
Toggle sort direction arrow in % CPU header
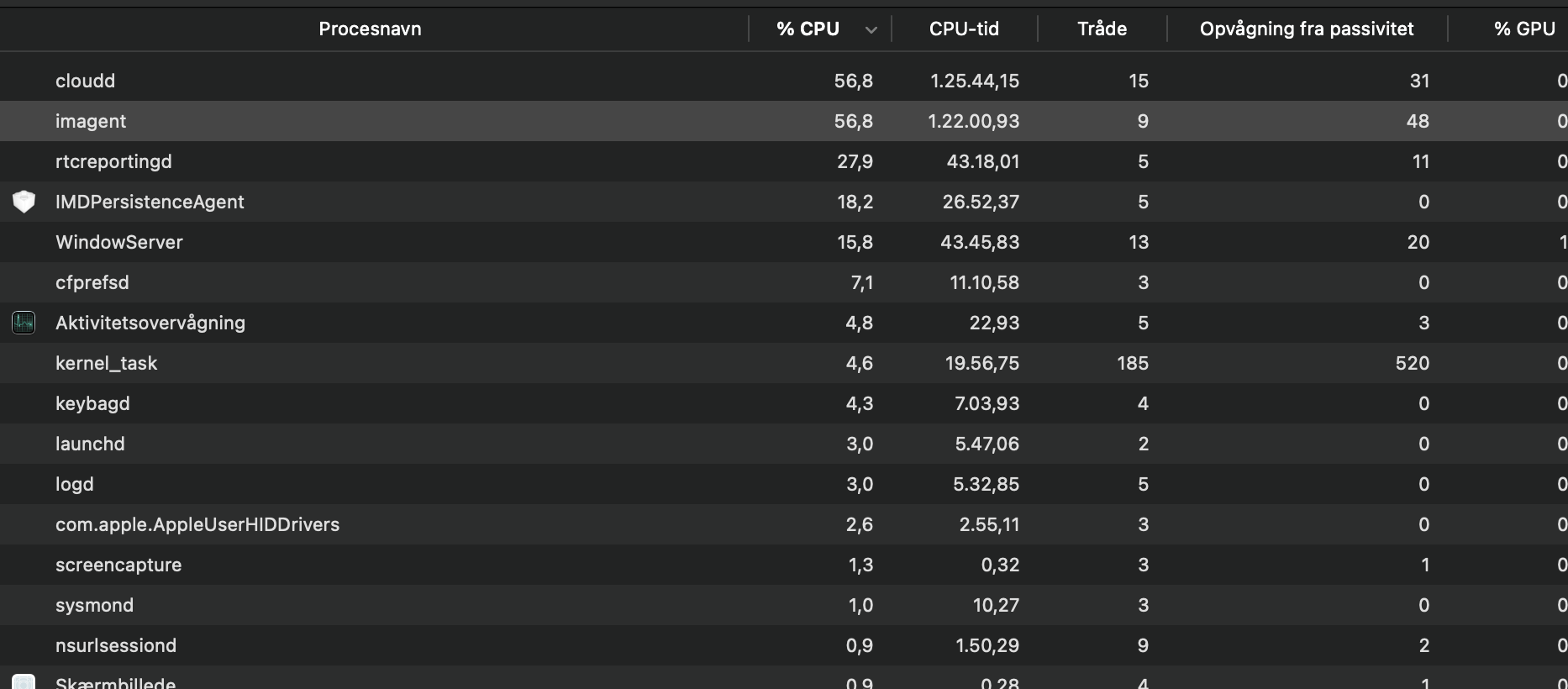click(x=871, y=29)
